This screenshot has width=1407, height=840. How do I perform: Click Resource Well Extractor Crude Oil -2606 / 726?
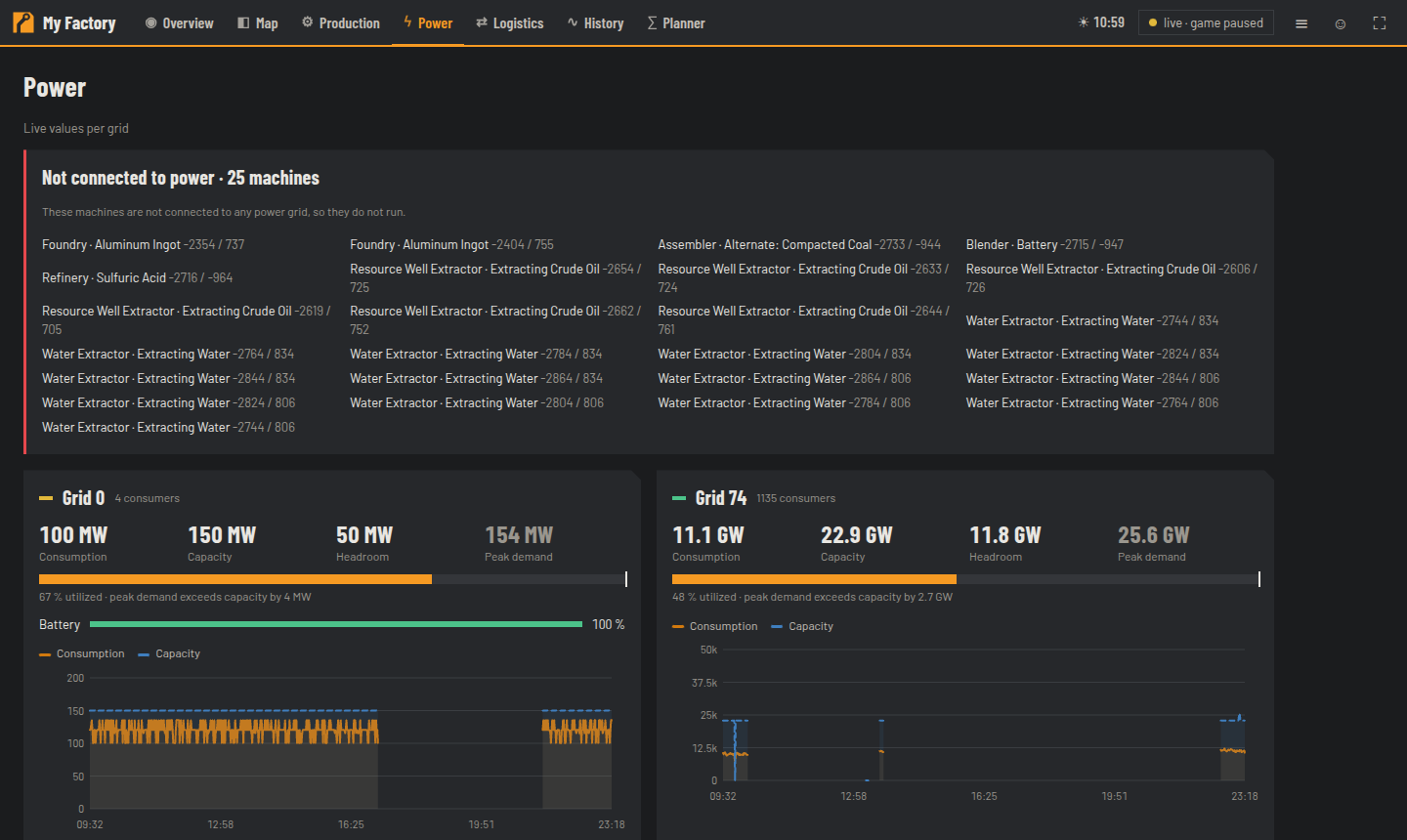[x=1112, y=278]
